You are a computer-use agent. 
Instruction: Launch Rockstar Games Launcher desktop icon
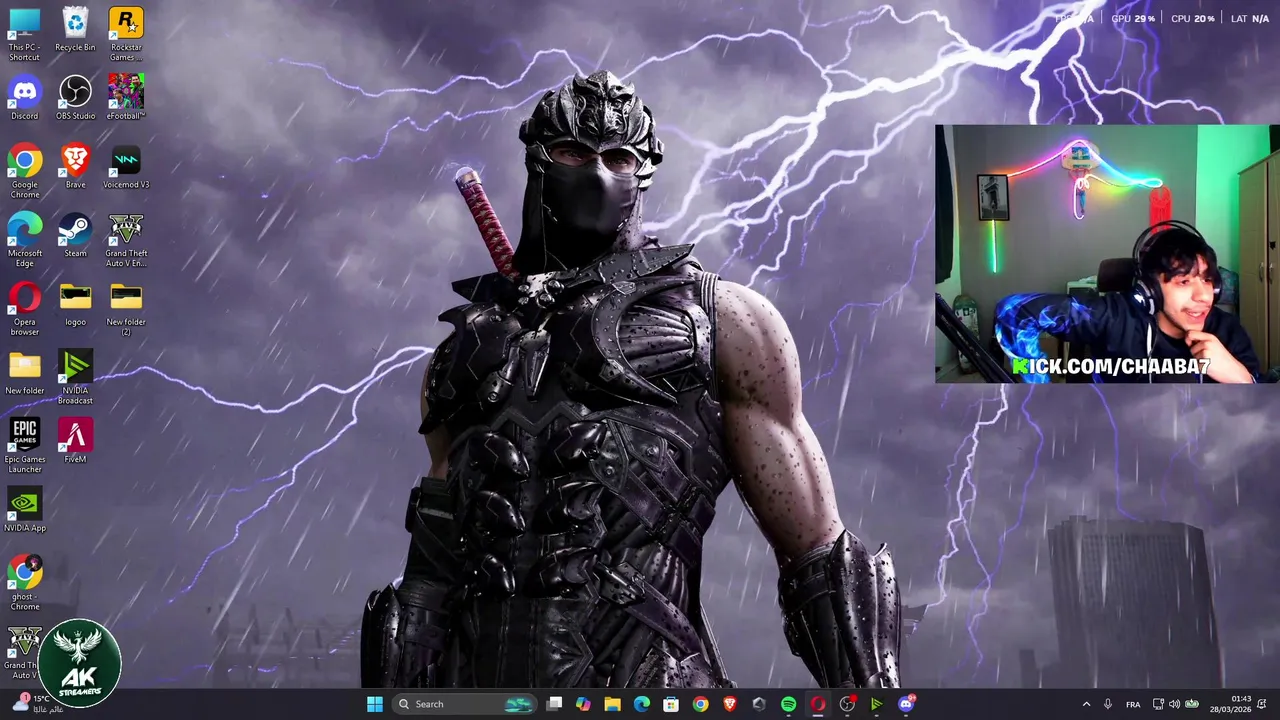[x=126, y=34]
